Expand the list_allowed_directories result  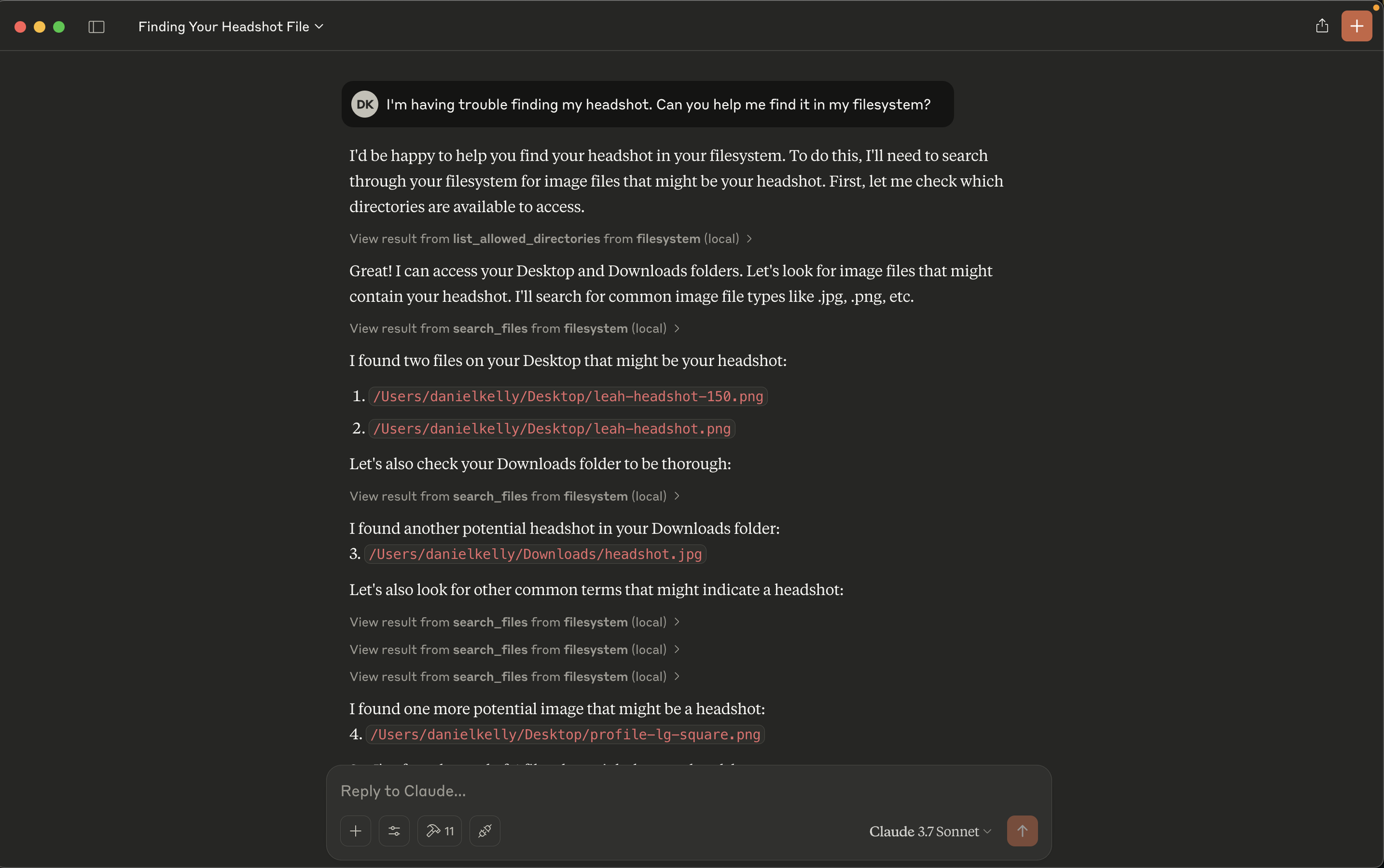coord(550,239)
